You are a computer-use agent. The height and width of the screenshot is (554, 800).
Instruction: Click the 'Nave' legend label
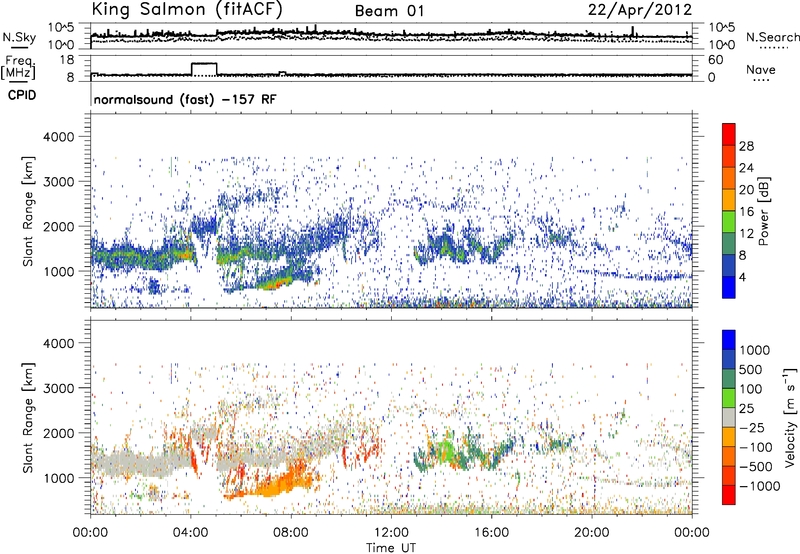(761, 69)
